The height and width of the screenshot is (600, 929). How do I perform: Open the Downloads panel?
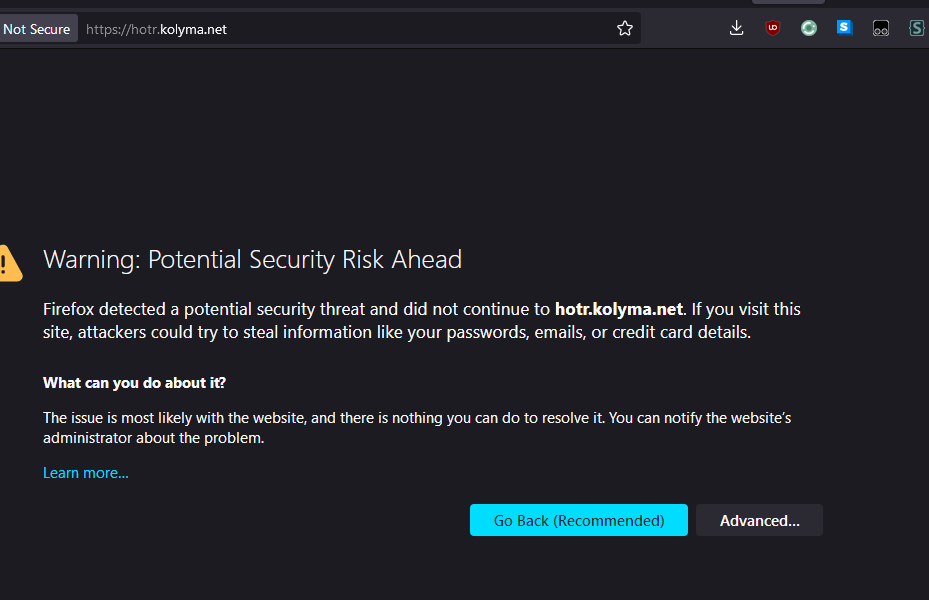coord(737,29)
